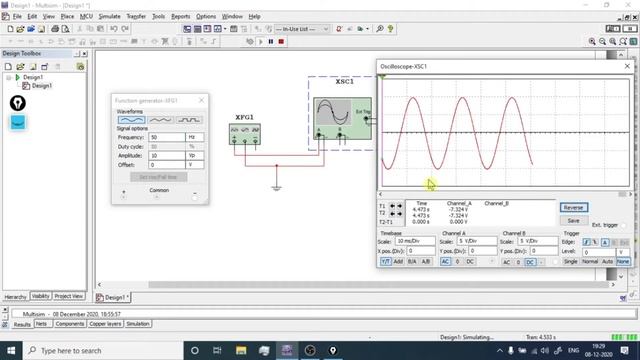Click the redo arrow icon
The height and width of the screenshot is (360, 640).
(x=125, y=29)
